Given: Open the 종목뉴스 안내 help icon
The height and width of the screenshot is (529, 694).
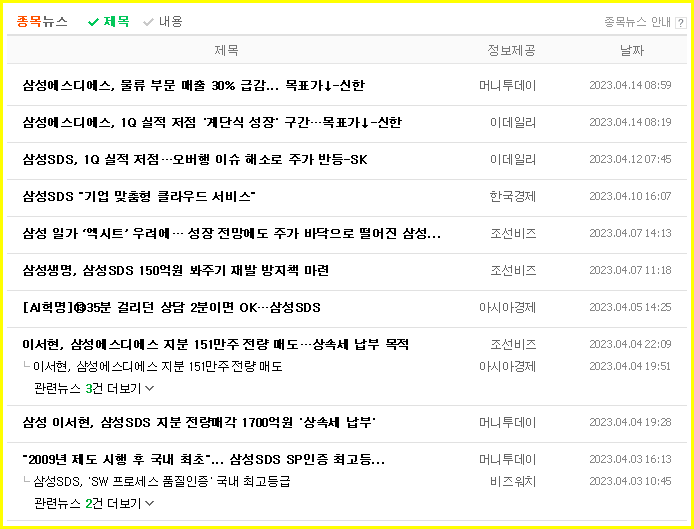Looking at the screenshot, I should pos(680,23).
